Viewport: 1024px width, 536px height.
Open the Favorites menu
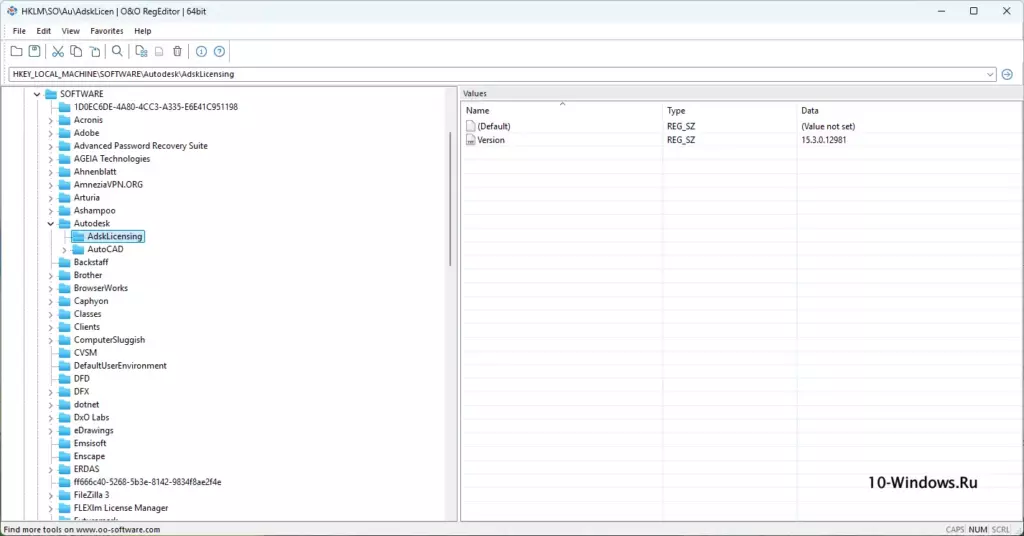(106, 31)
